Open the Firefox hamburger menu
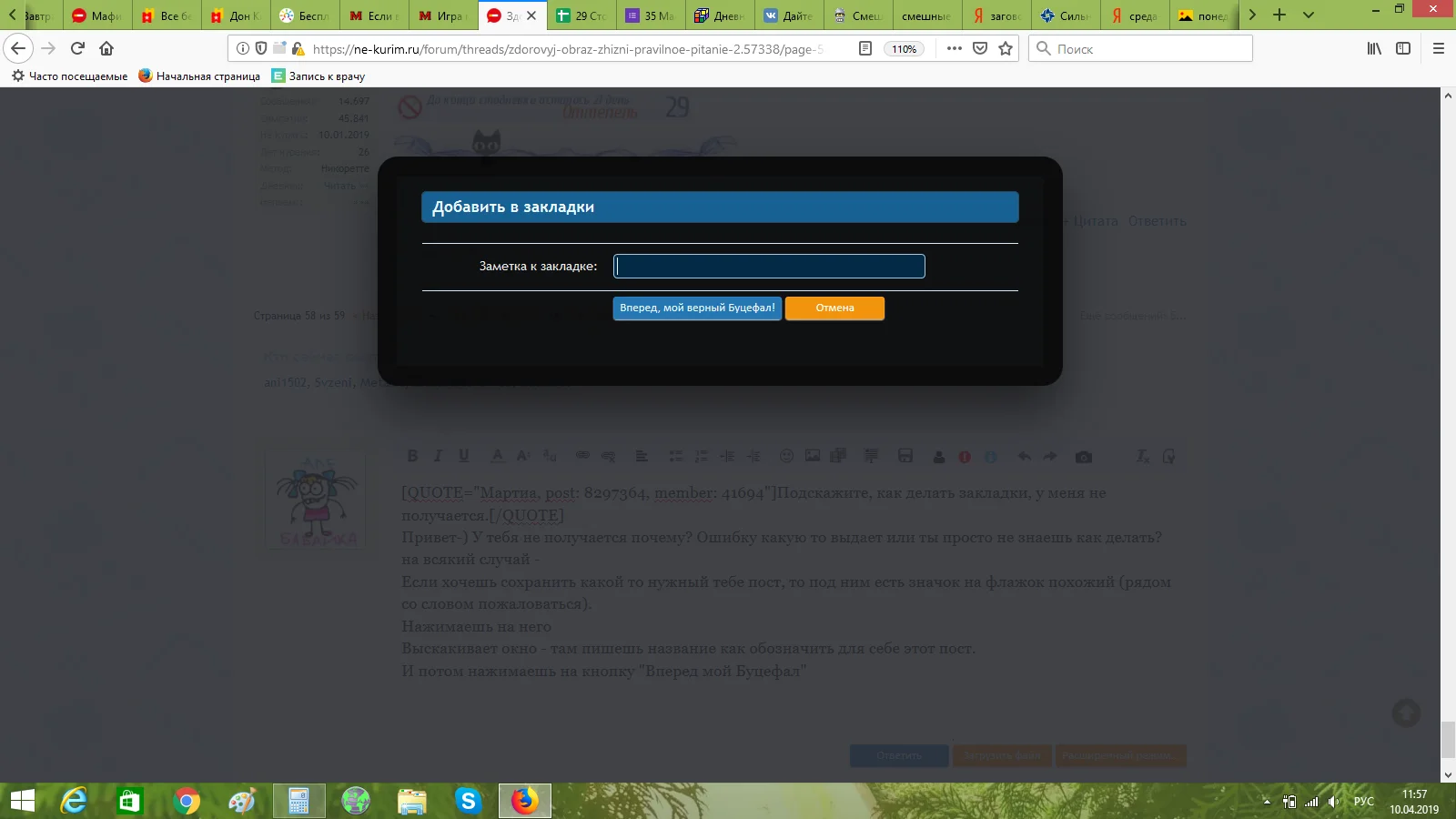 click(1439, 48)
